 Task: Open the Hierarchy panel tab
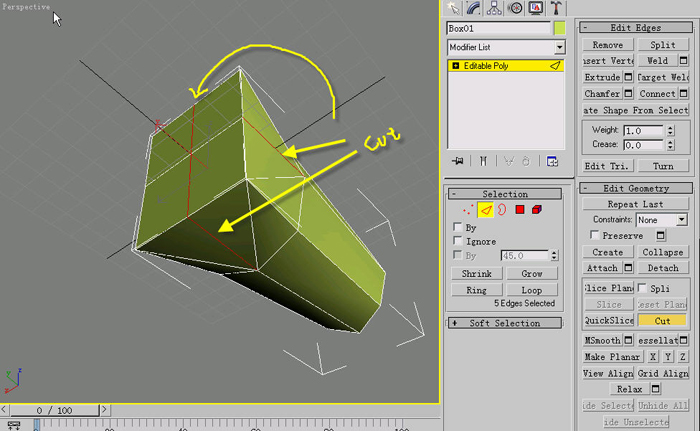coord(494,8)
